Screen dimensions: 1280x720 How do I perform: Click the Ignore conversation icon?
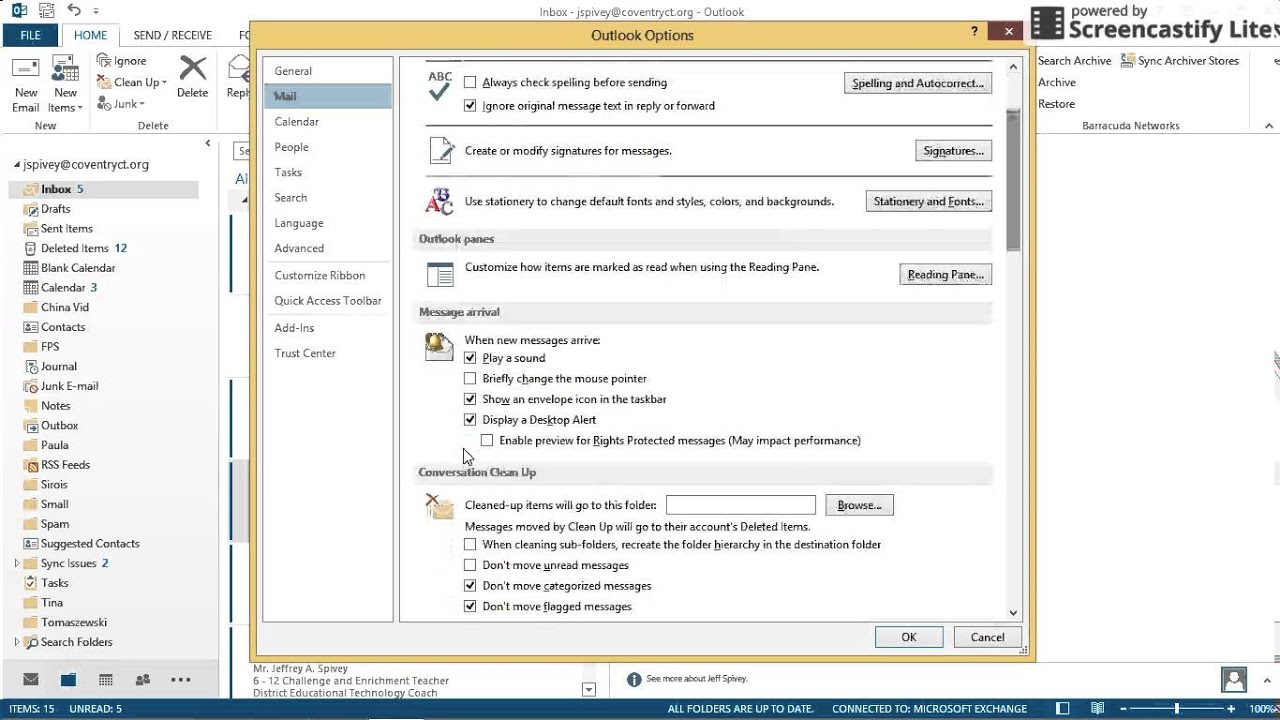coord(104,61)
